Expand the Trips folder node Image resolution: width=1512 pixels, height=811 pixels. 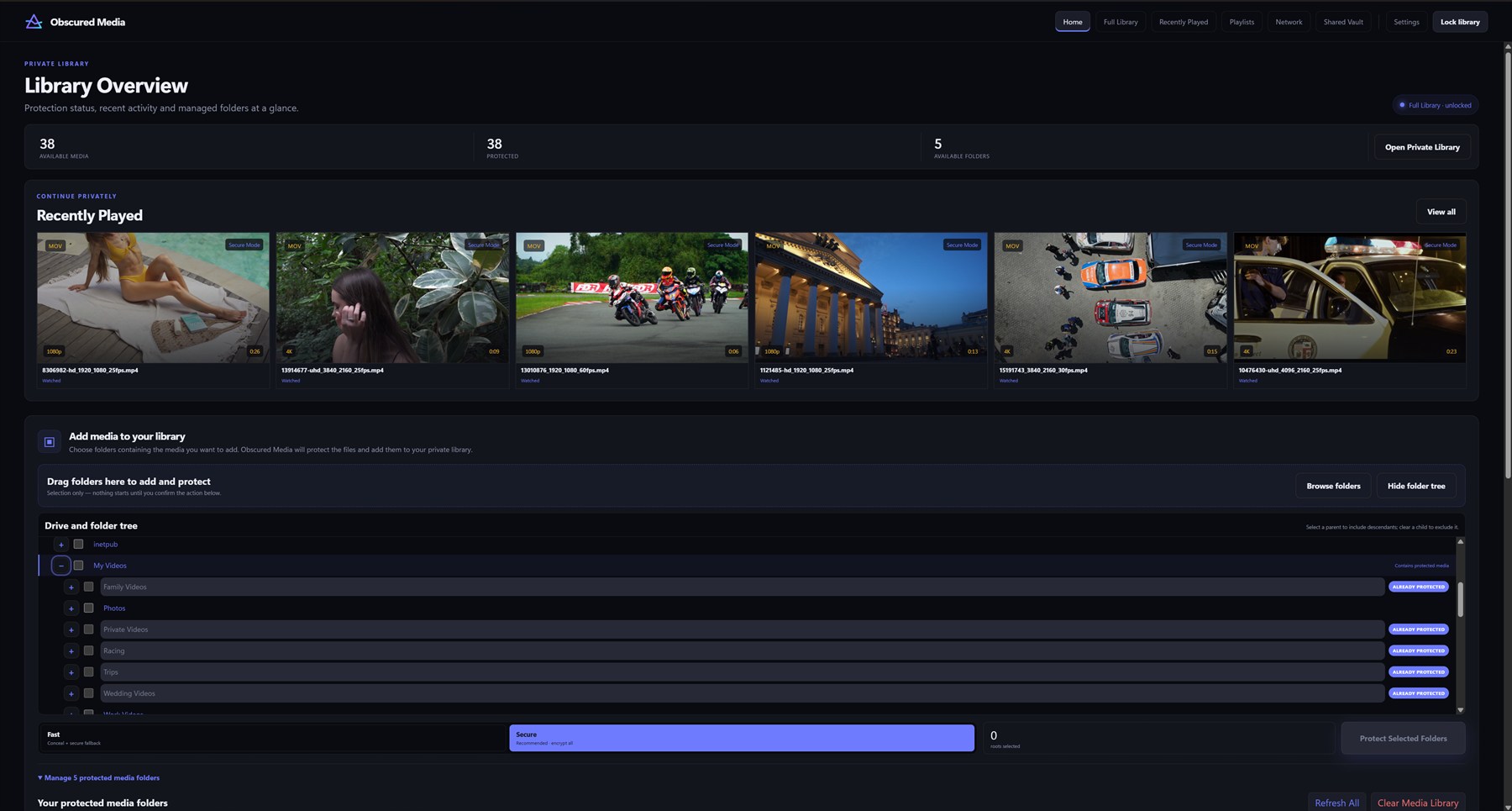(x=71, y=672)
